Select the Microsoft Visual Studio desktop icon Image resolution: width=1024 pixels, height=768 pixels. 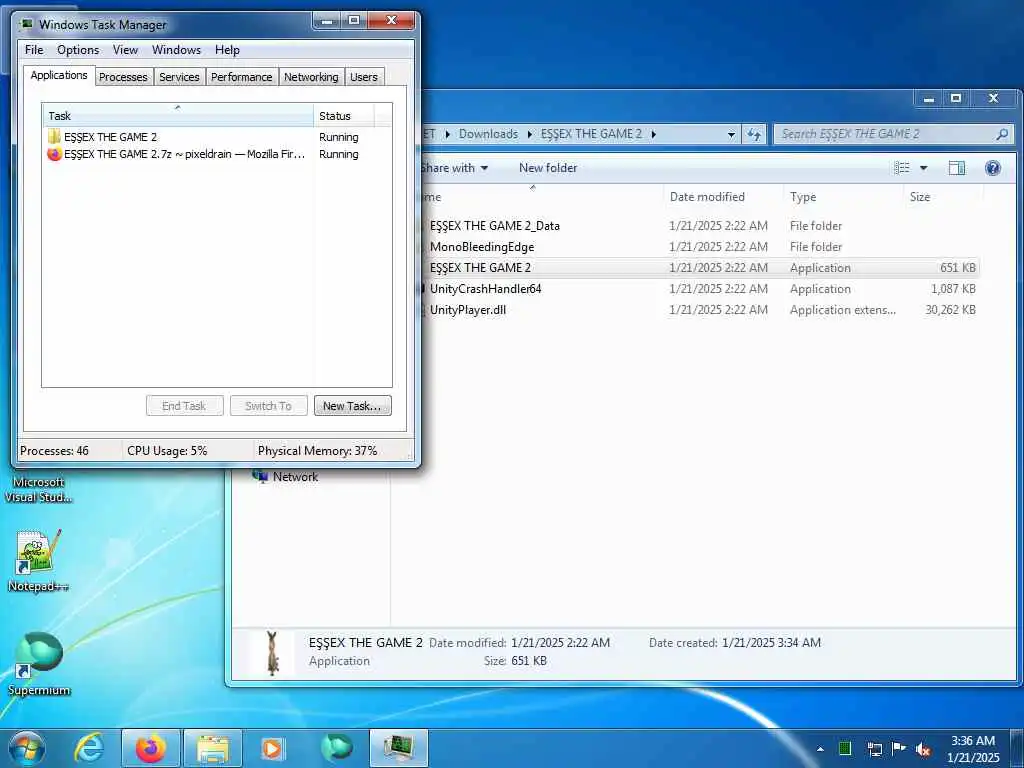pyautogui.click(x=39, y=489)
